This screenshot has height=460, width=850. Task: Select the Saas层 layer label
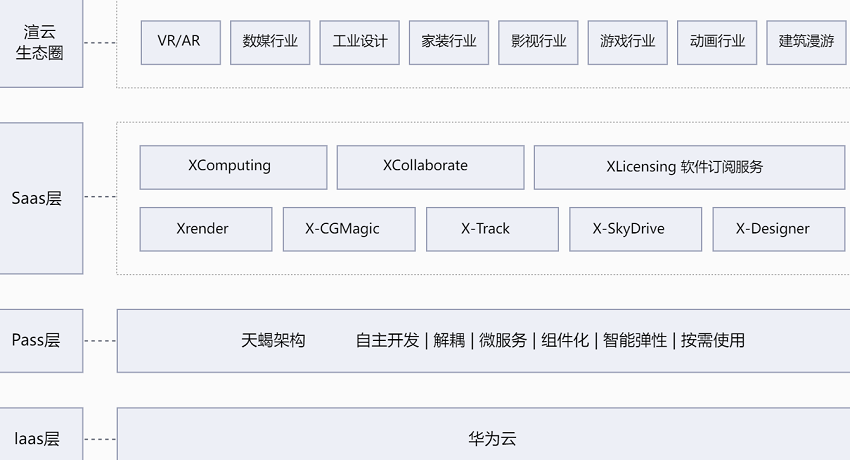tap(41, 198)
